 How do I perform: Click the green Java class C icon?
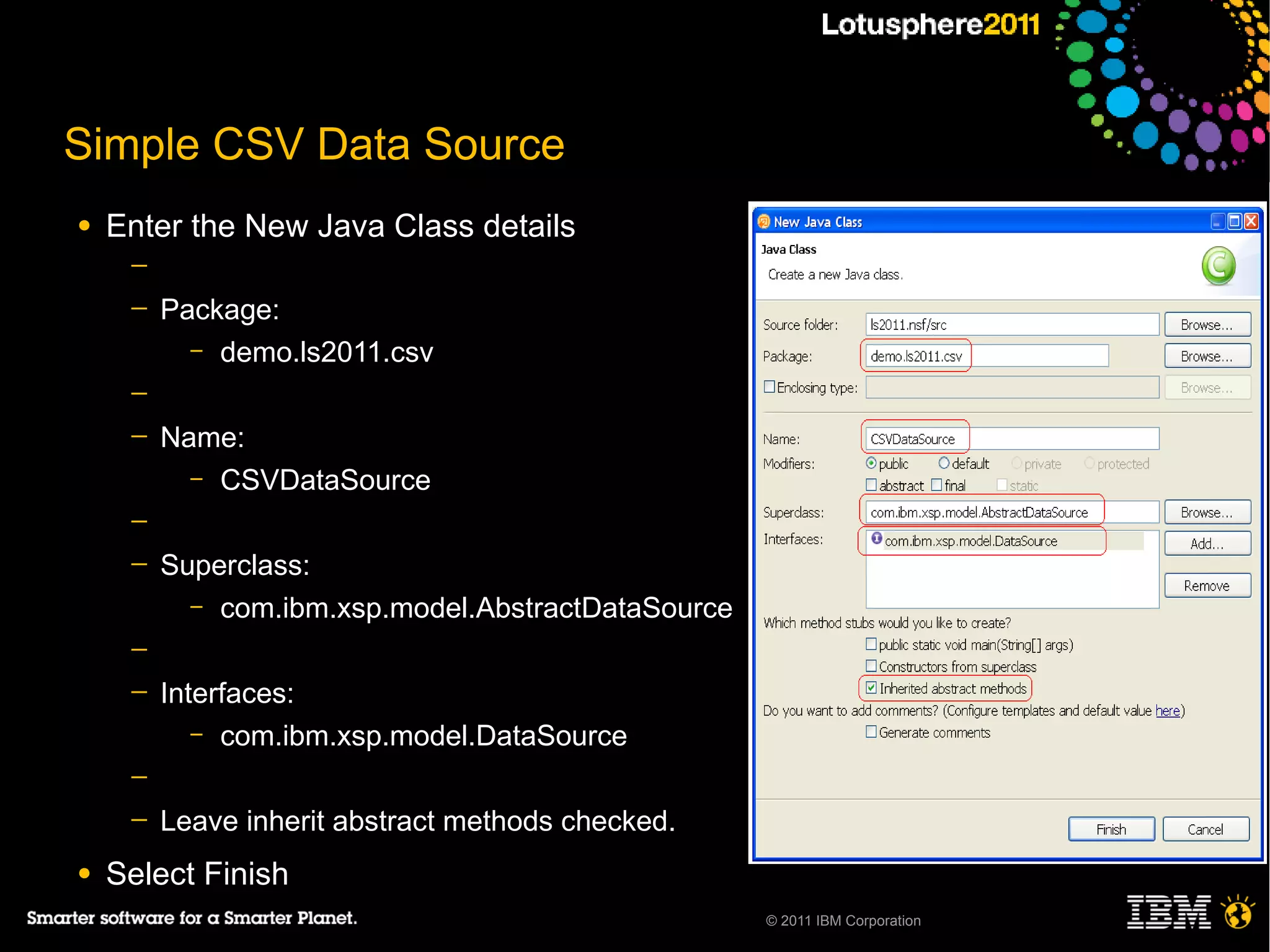[1218, 266]
